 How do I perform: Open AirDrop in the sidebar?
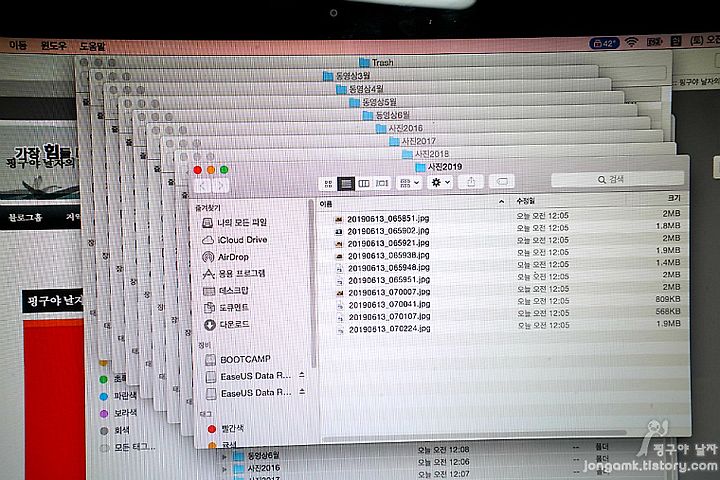225,257
